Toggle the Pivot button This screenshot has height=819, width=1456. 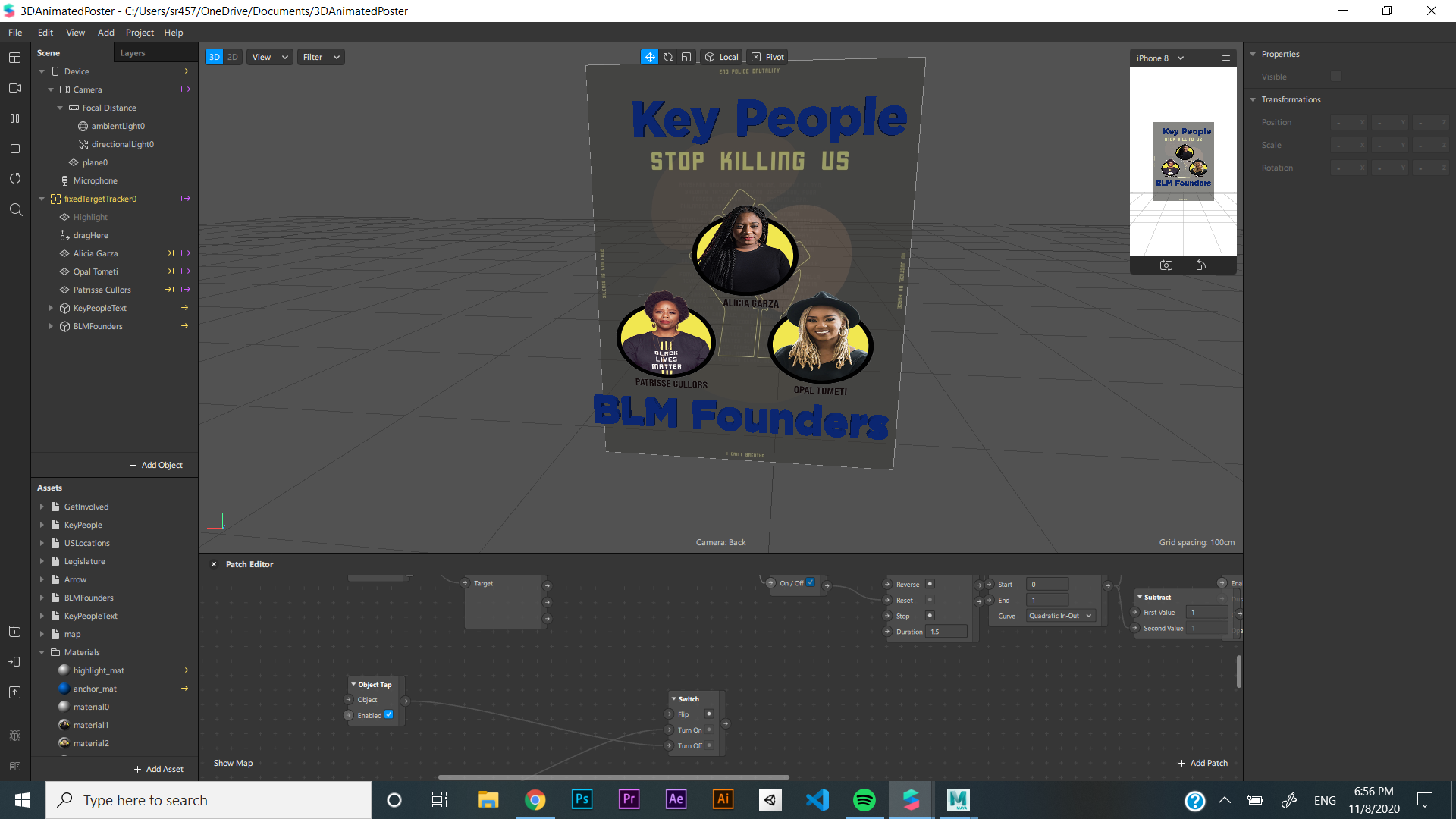click(767, 57)
